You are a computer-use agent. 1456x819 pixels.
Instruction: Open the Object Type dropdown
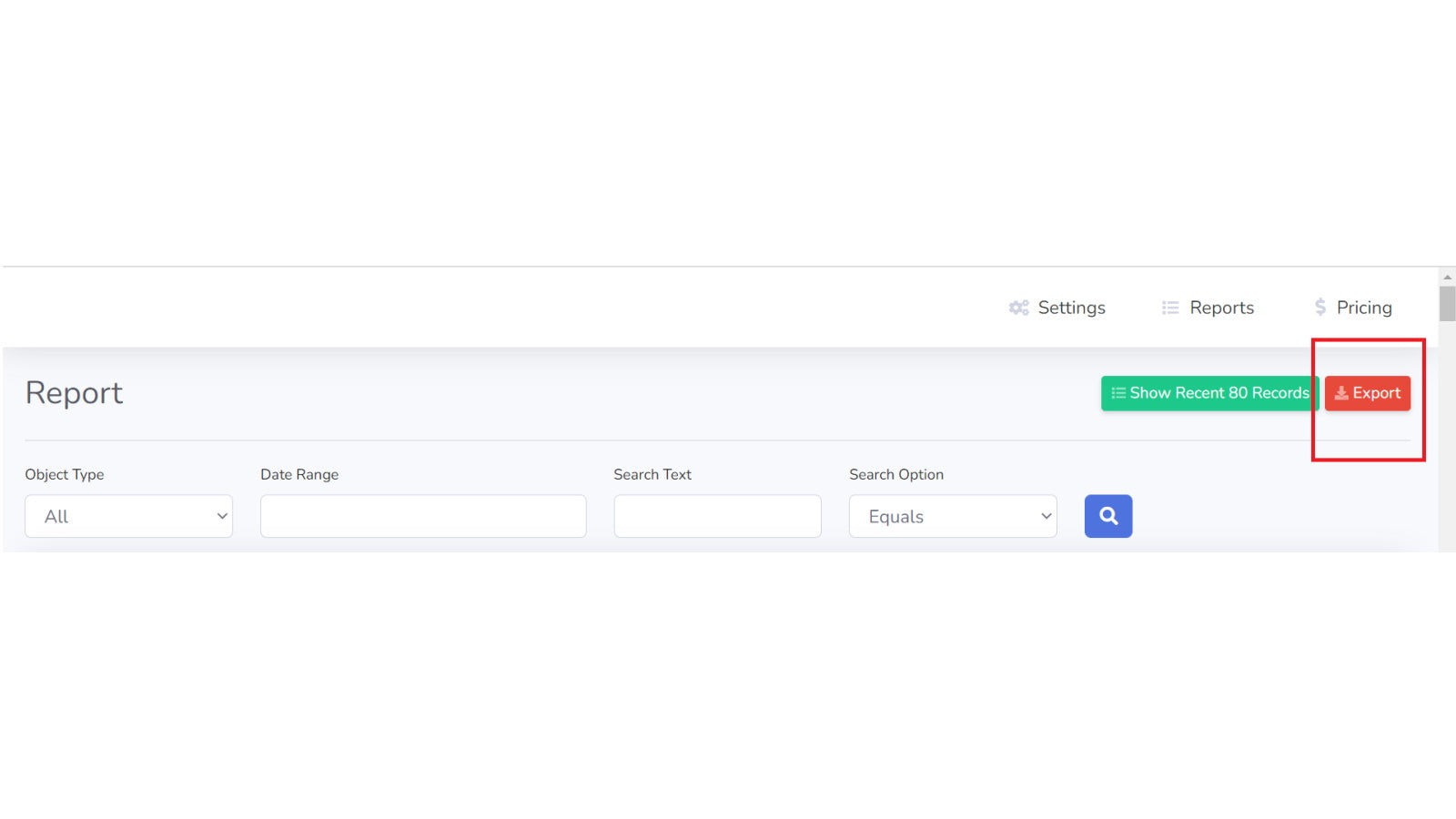click(128, 516)
